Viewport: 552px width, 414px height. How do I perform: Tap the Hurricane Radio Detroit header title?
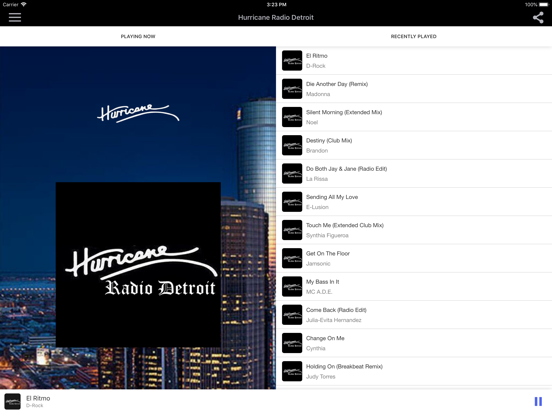click(276, 17)
